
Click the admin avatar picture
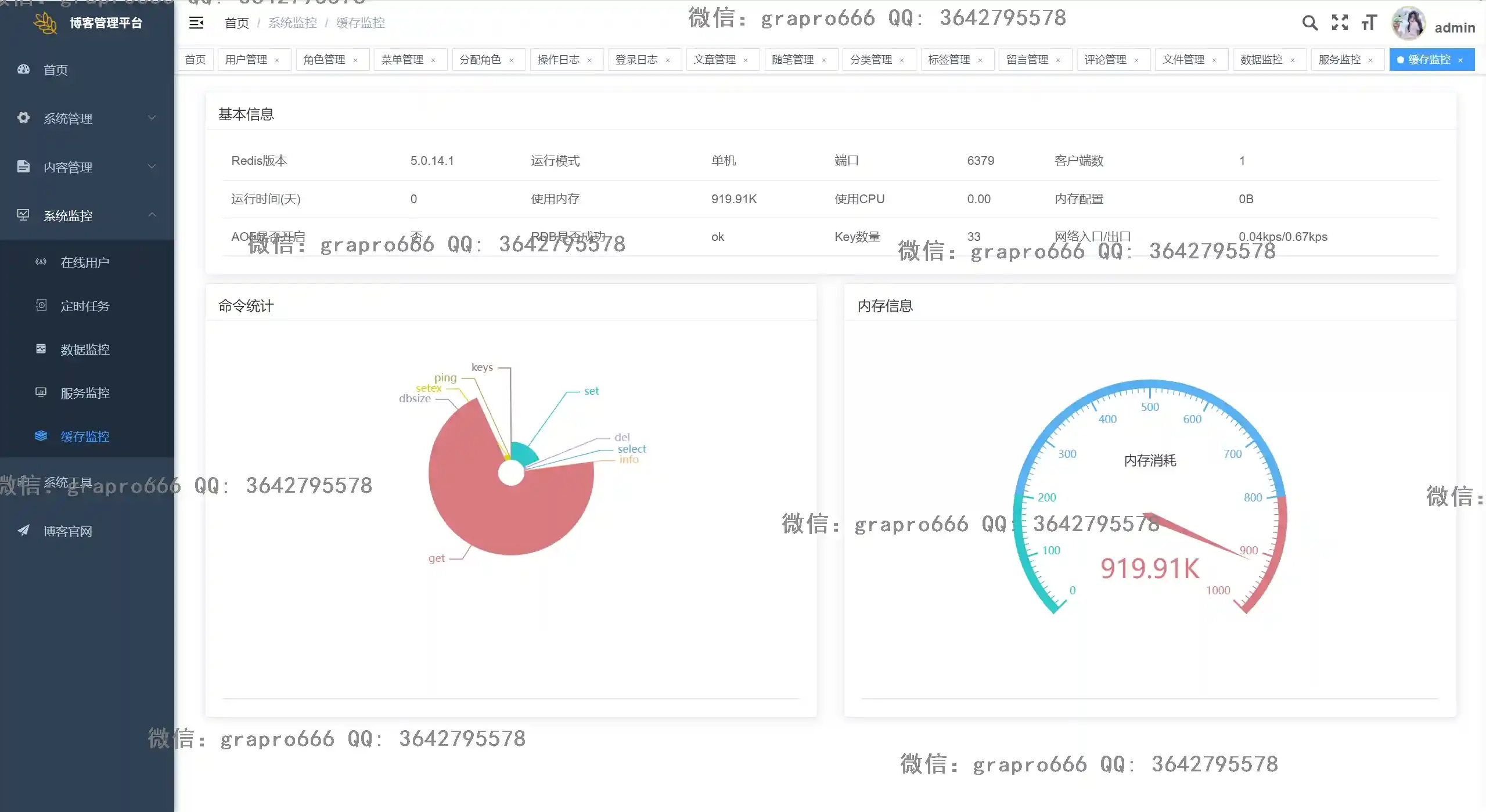click(x=1408, y=24)
